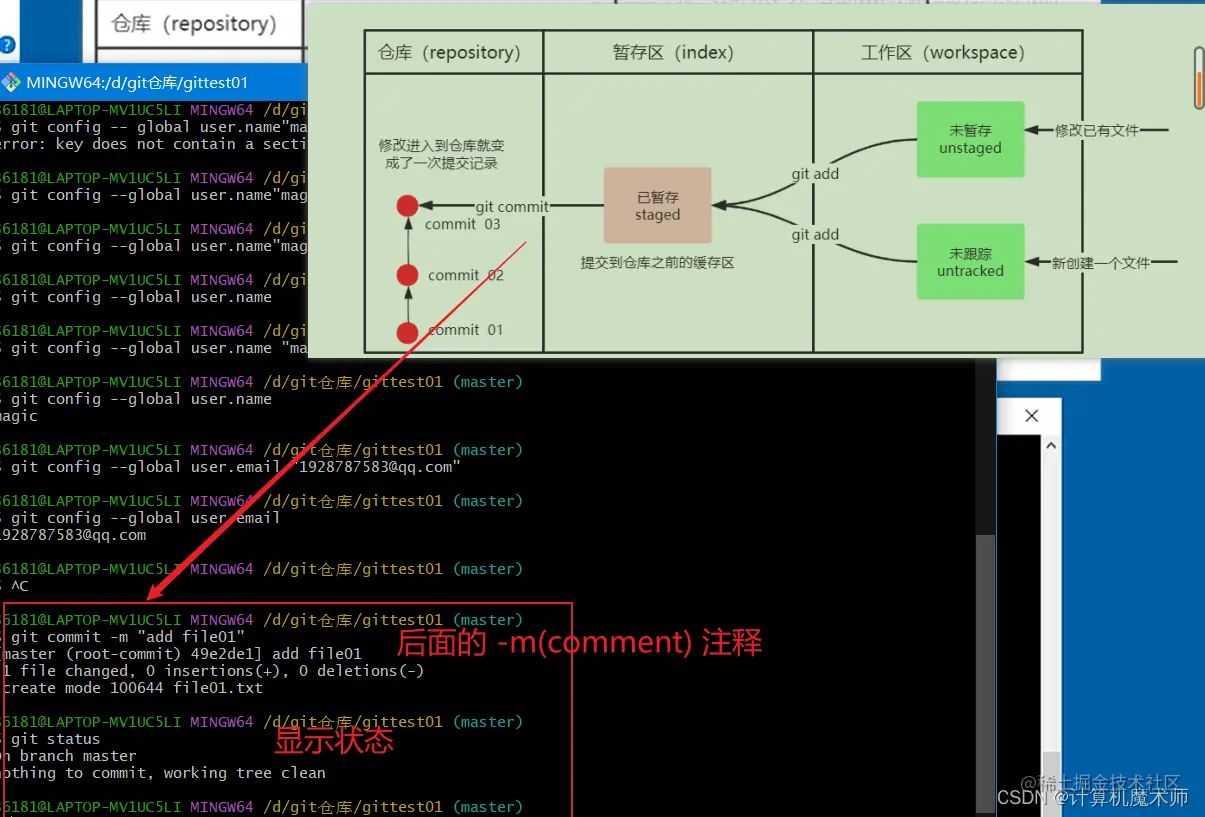Select the 工作区 (workspace) column header
Viewport: 1205px width, 817px height.
pos(946,51)
